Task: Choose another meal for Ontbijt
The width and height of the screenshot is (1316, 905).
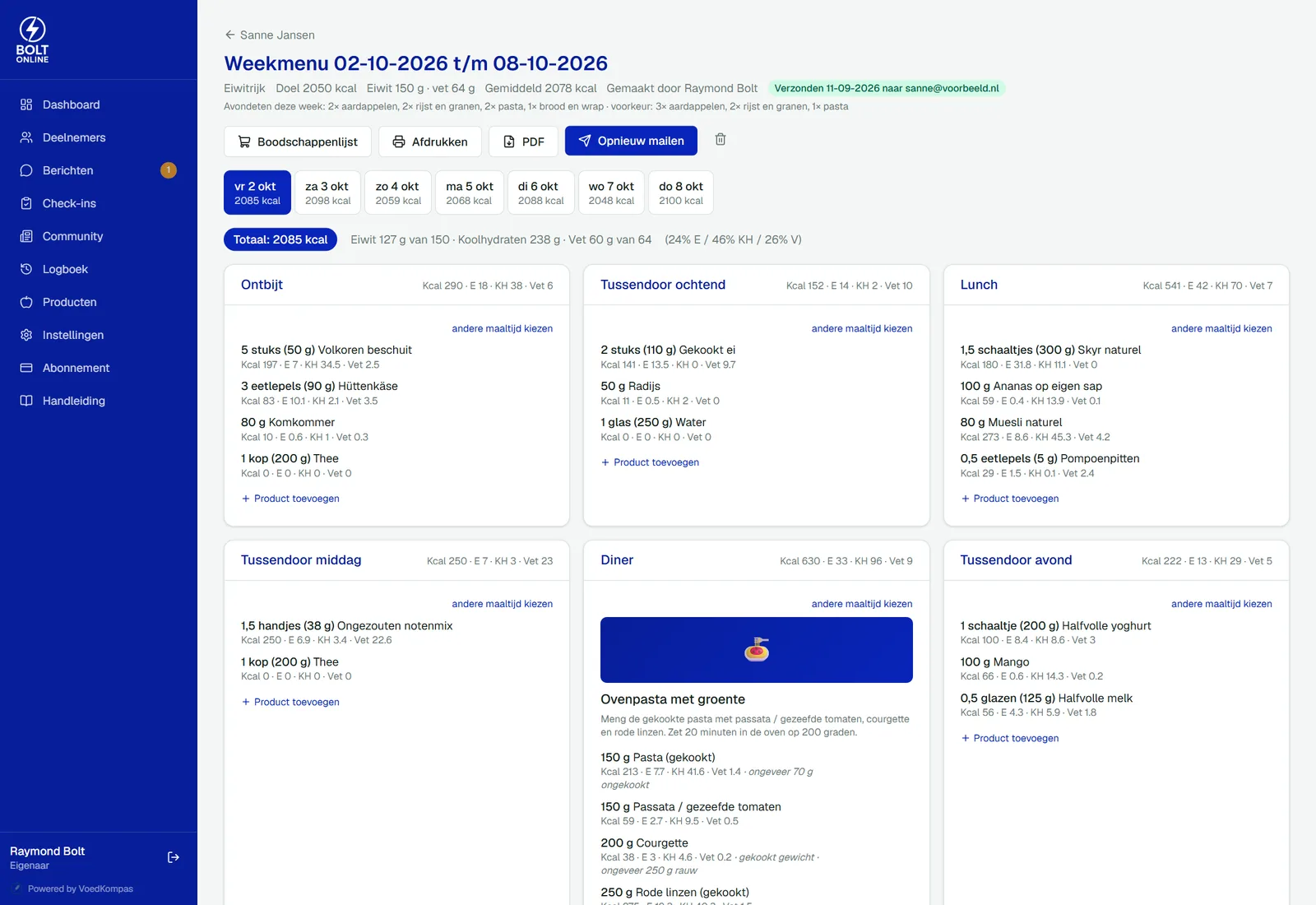Action: (x=502, y=328)
